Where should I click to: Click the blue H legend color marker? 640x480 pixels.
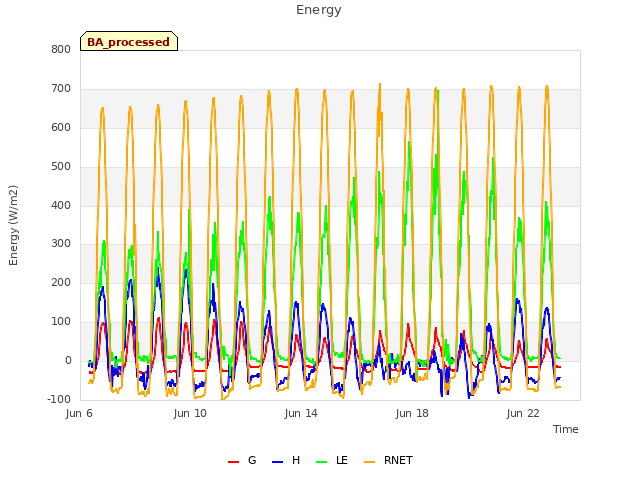point(277,462)
